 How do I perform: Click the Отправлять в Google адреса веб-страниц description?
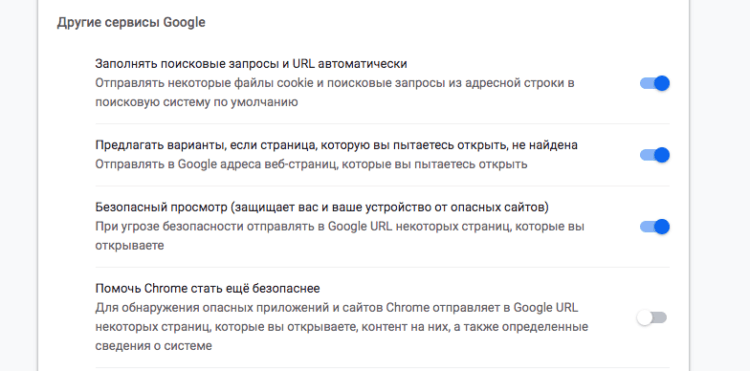pyautogui.click(x=311, y=164)
